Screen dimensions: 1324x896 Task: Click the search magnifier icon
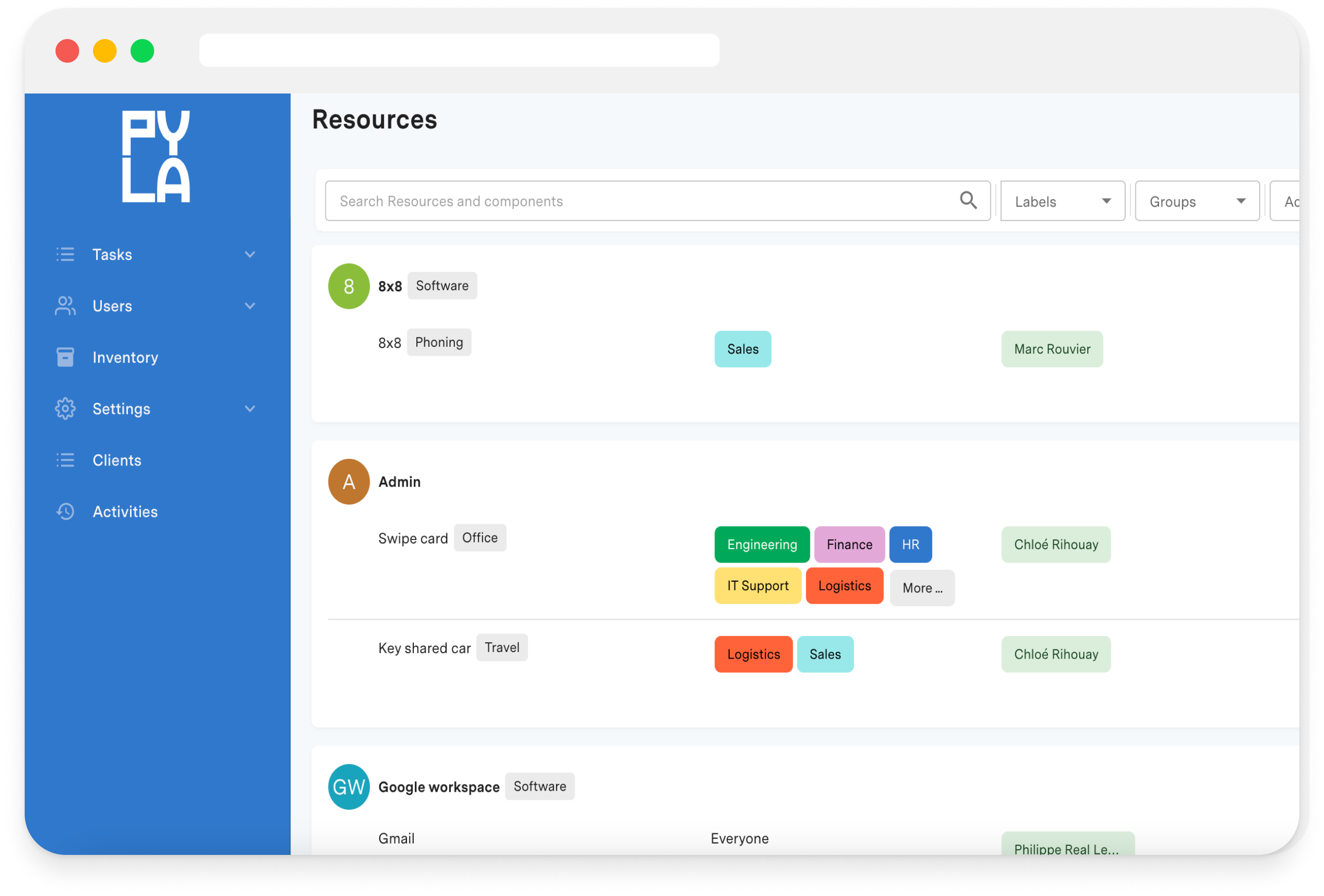click(x=968, y=200)
